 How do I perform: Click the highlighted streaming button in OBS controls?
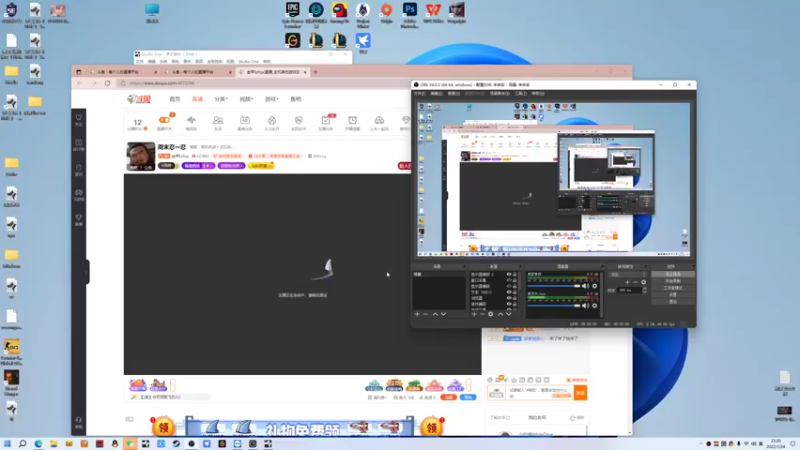pos(673,274)
